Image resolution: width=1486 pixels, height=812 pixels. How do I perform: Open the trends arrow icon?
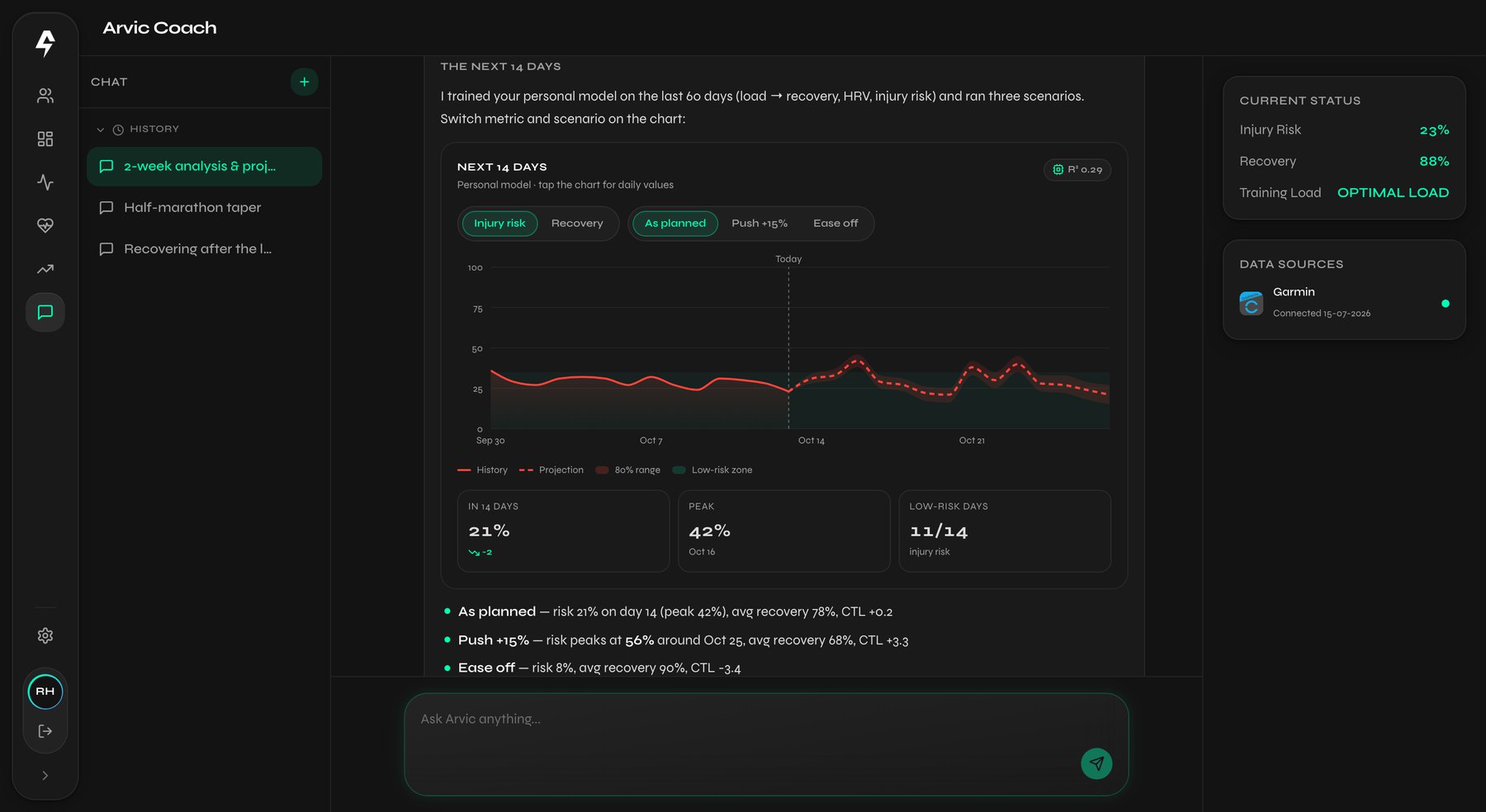coord(45,269)
